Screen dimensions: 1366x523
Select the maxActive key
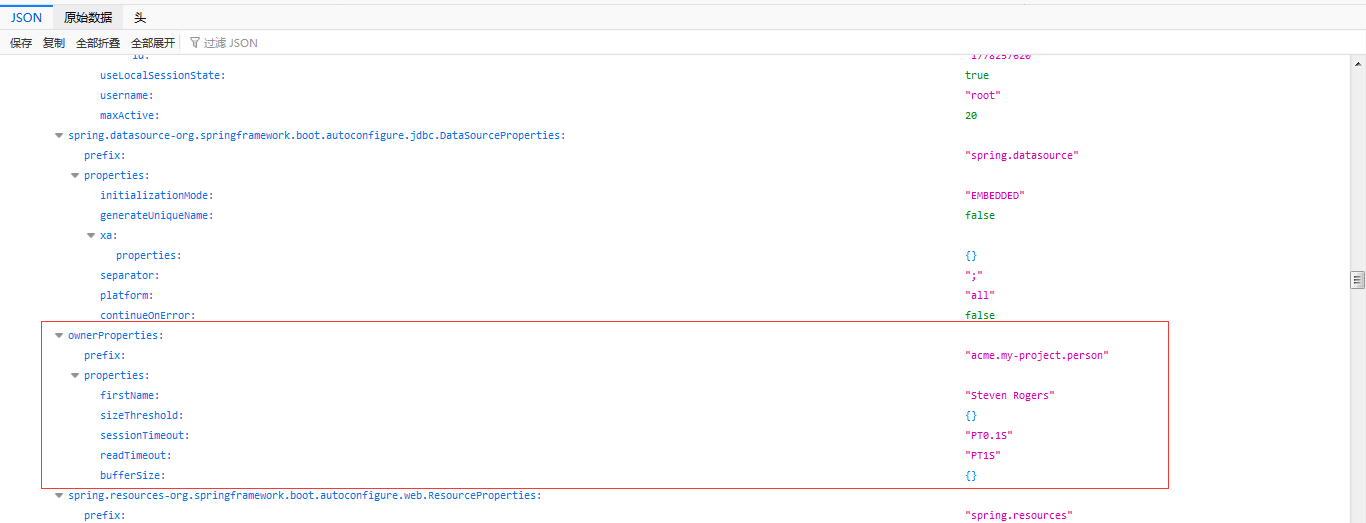[129, 115]
